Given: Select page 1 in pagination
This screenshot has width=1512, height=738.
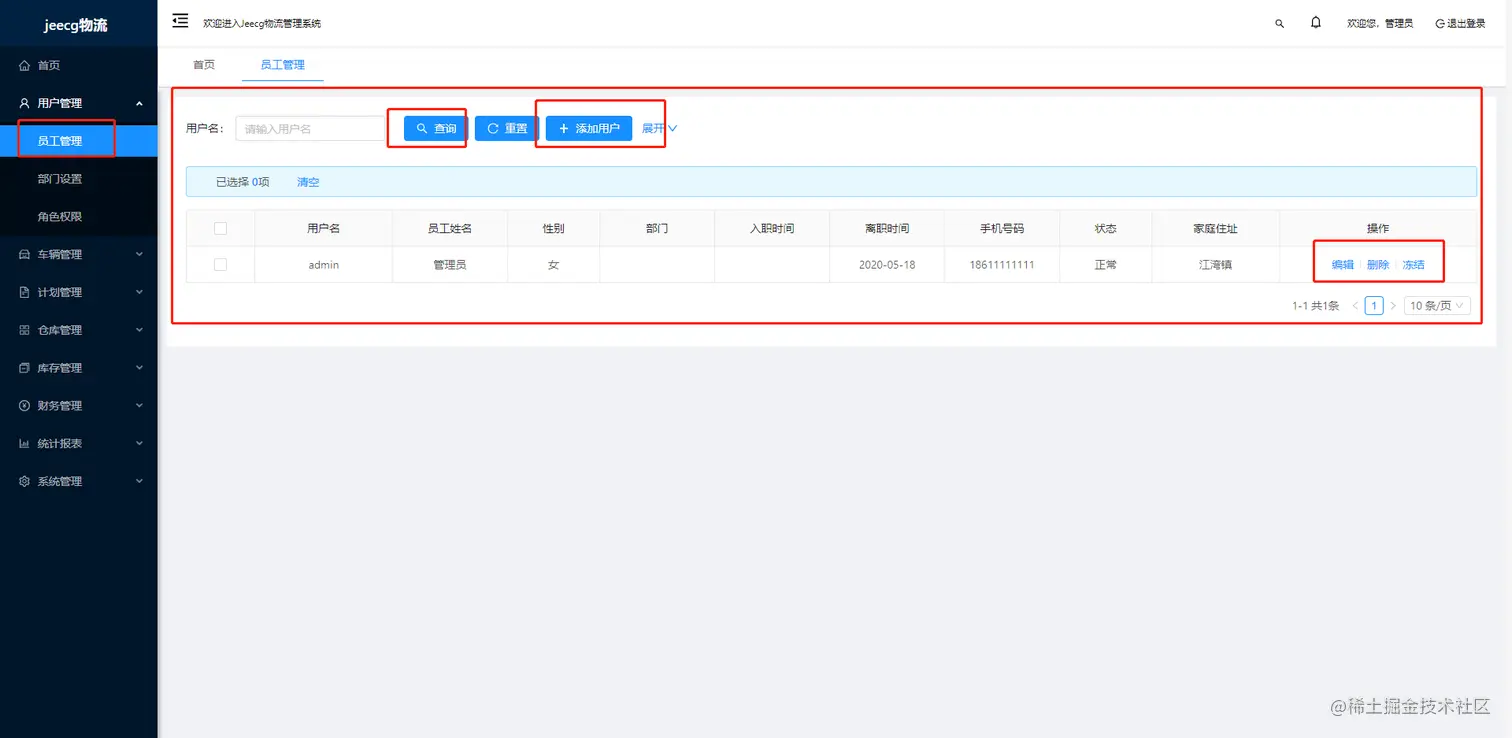Looking at the screenshot, I should tap(1374, 306).
